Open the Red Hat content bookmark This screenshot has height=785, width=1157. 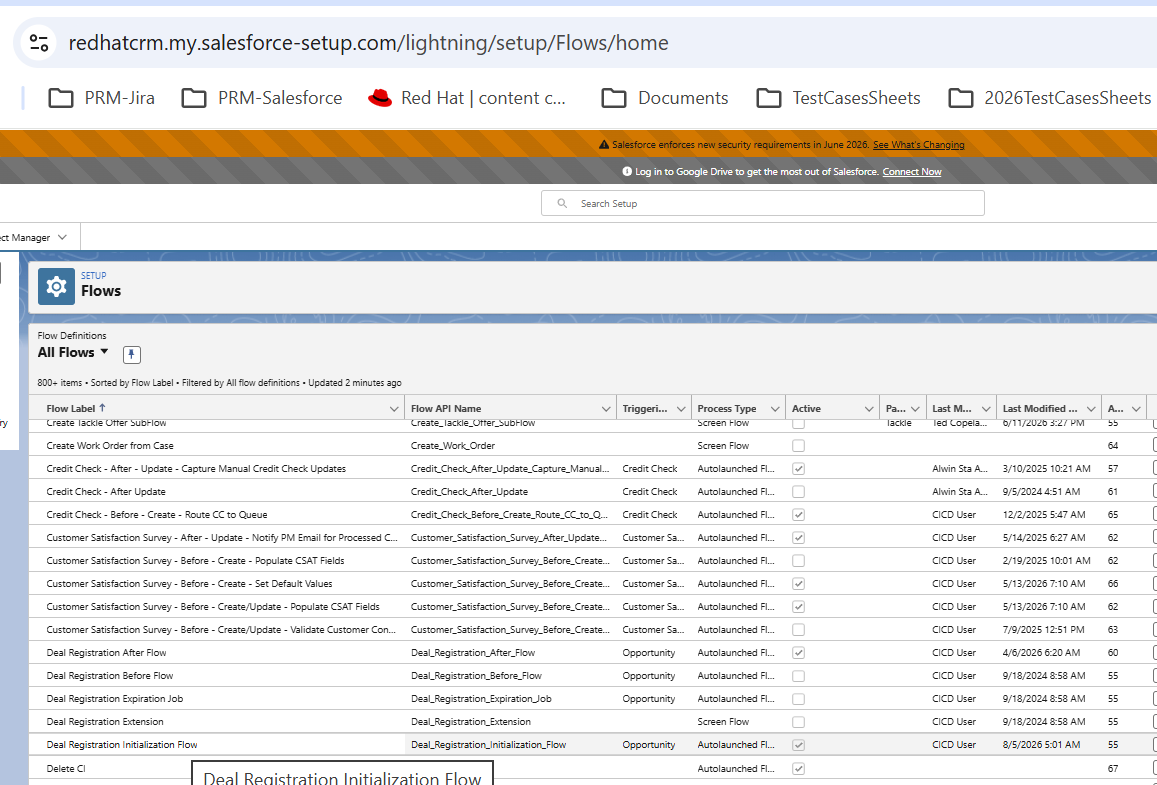click(x=468, y=98)
